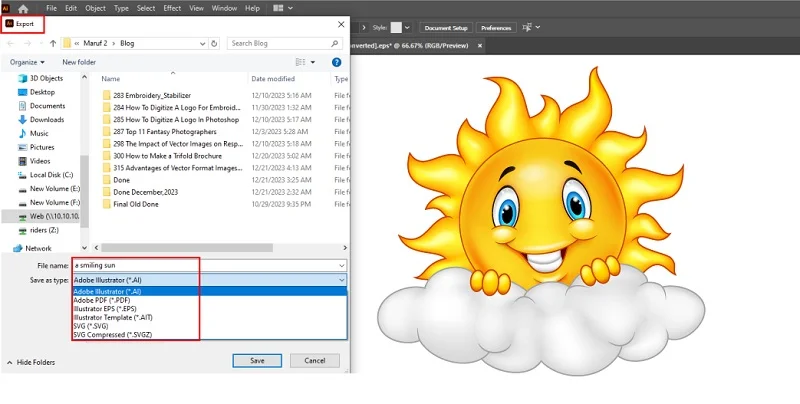Click the Illustrator Home icon
800x404 pixels.
(23, 9)
